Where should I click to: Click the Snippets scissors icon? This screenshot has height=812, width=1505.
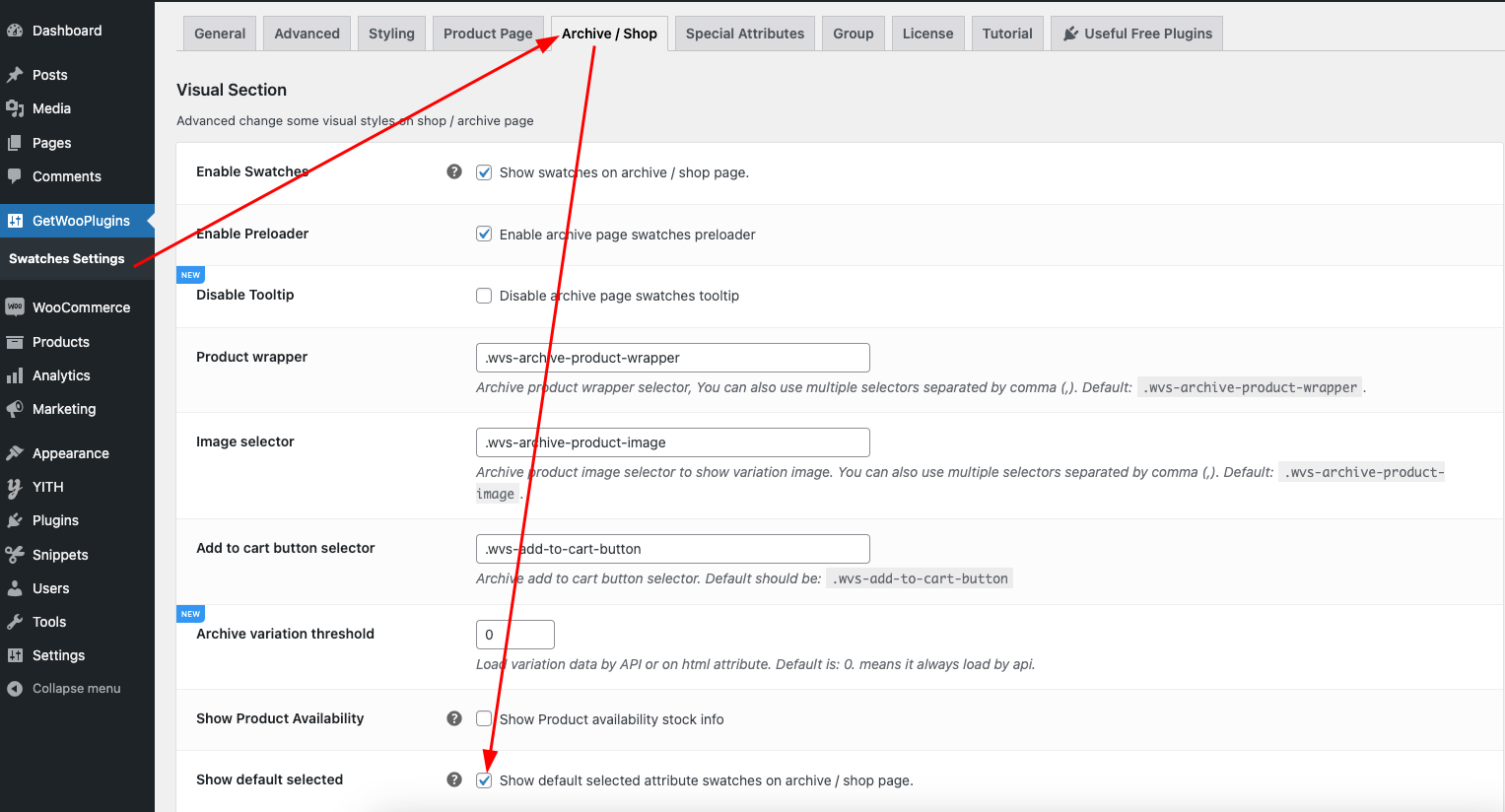point(15,555)
